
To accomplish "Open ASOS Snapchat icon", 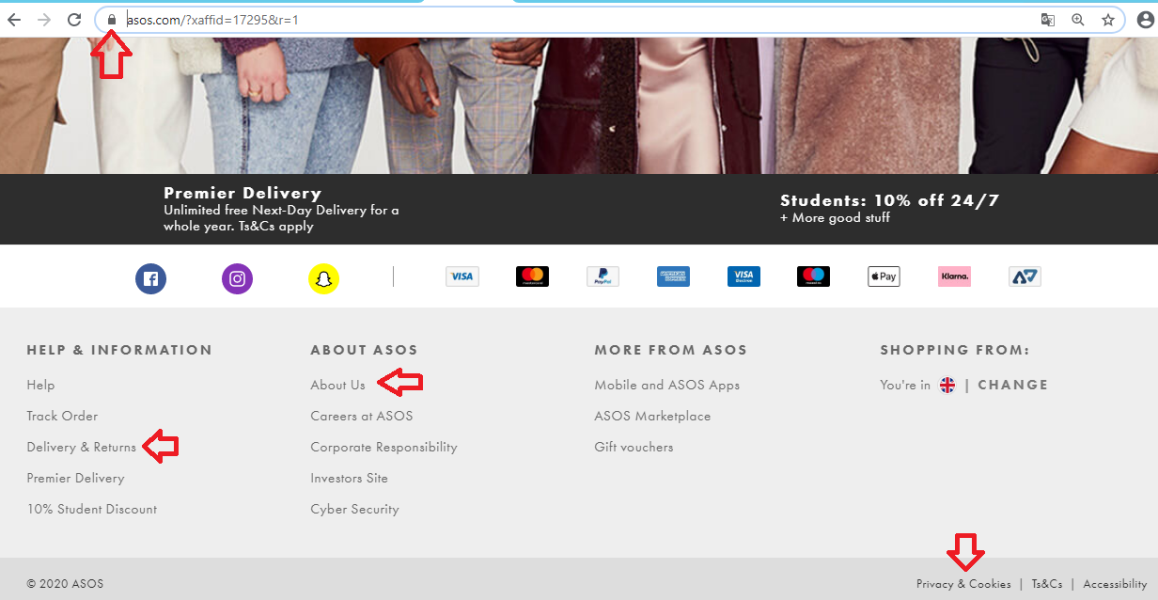I will point(323,279).
